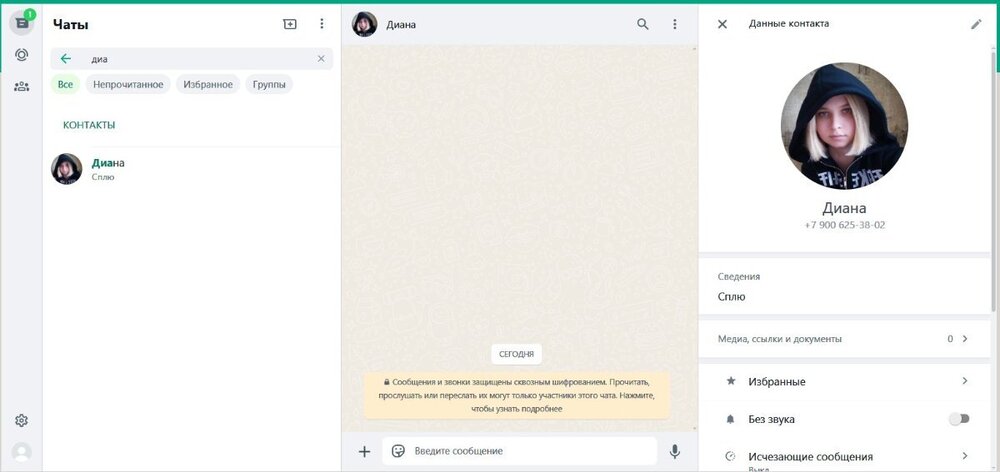The image size is (1000, 472).
Task: Open settings gear in sidebar
Action: (21, 421)
